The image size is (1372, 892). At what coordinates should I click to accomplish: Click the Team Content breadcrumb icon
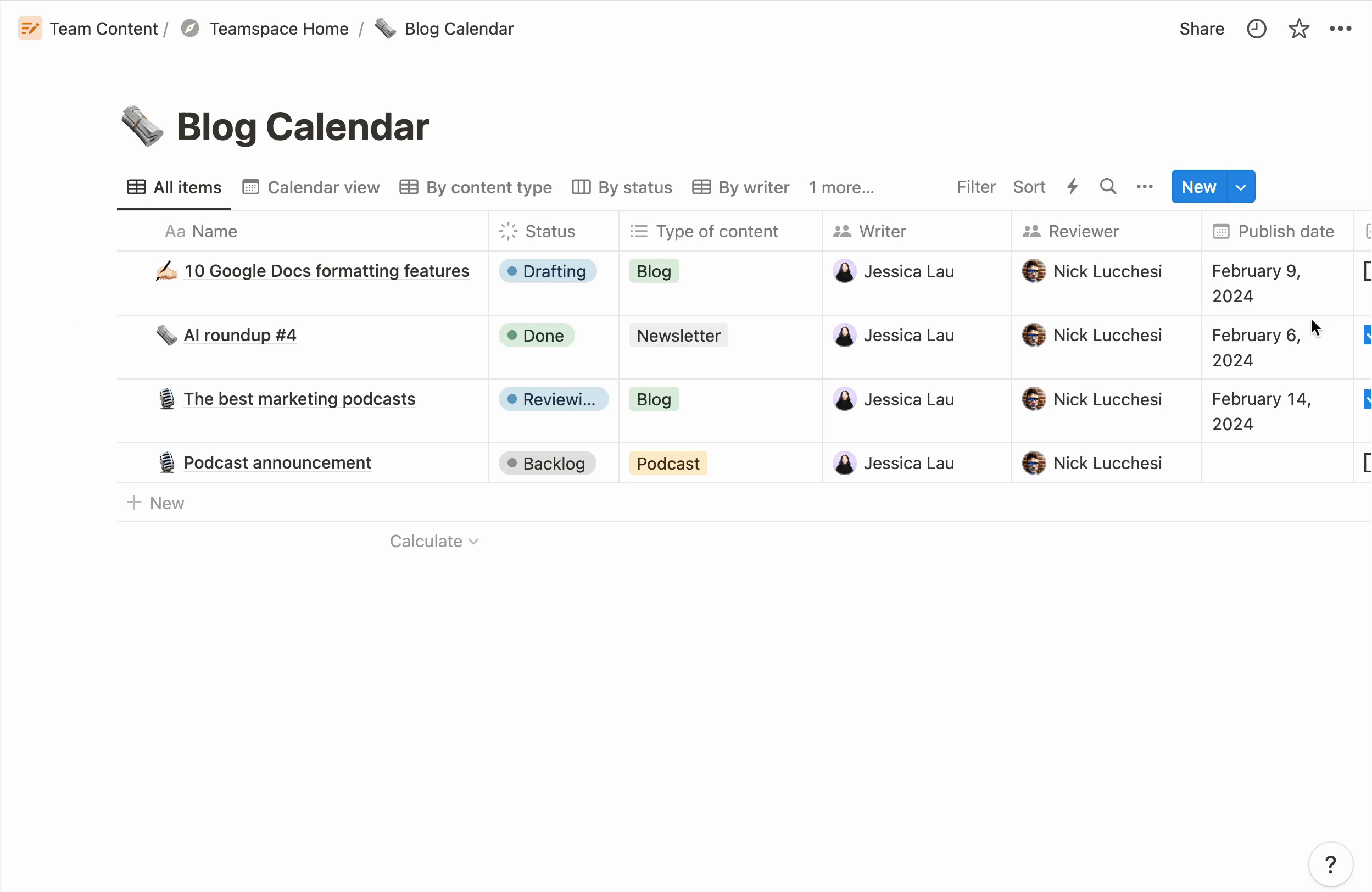click(30, 28)
